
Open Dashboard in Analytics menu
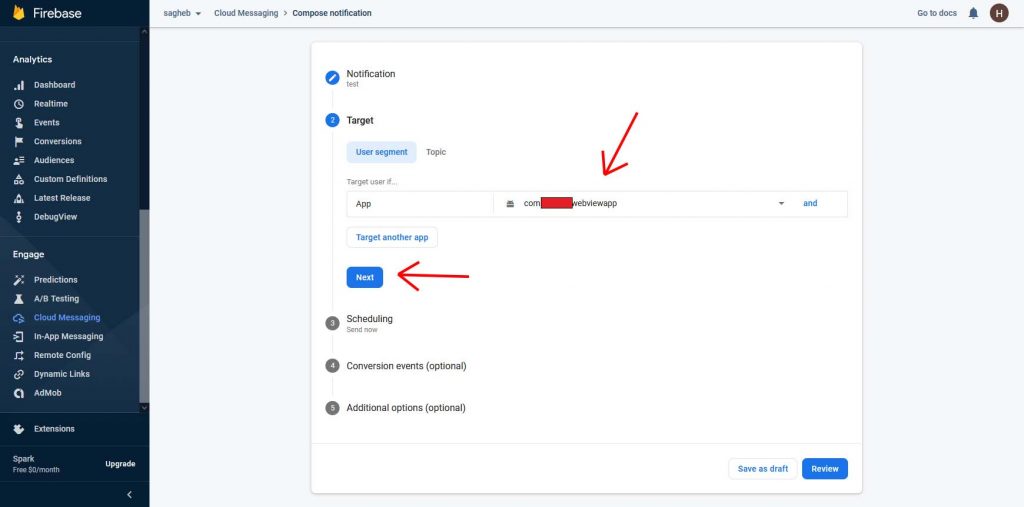click(x=55, y=85)
